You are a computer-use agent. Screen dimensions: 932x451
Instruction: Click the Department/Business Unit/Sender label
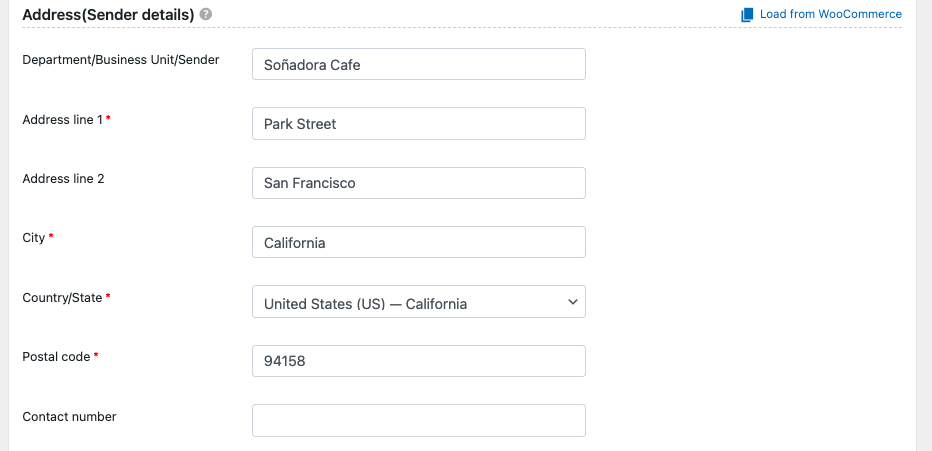click(x=121, y=60)
